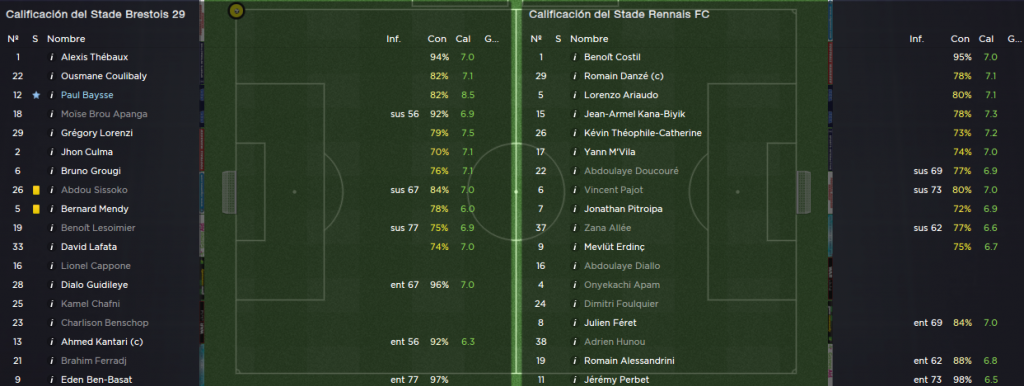
Task: Sort Rennes players by Cal column header
Action: coord(986,39)
